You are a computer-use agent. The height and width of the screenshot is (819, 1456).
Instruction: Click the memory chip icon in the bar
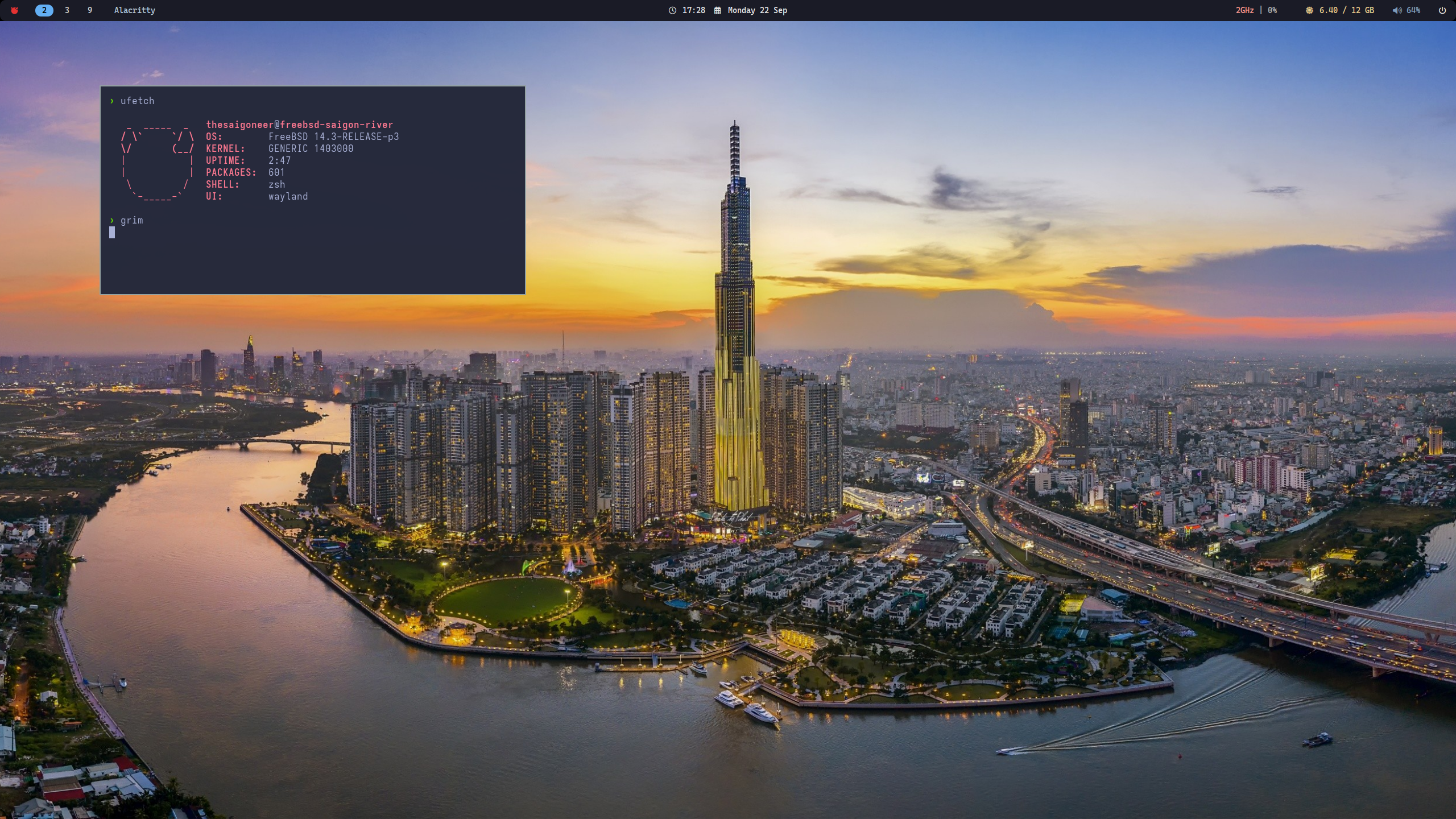(1309, 10)
